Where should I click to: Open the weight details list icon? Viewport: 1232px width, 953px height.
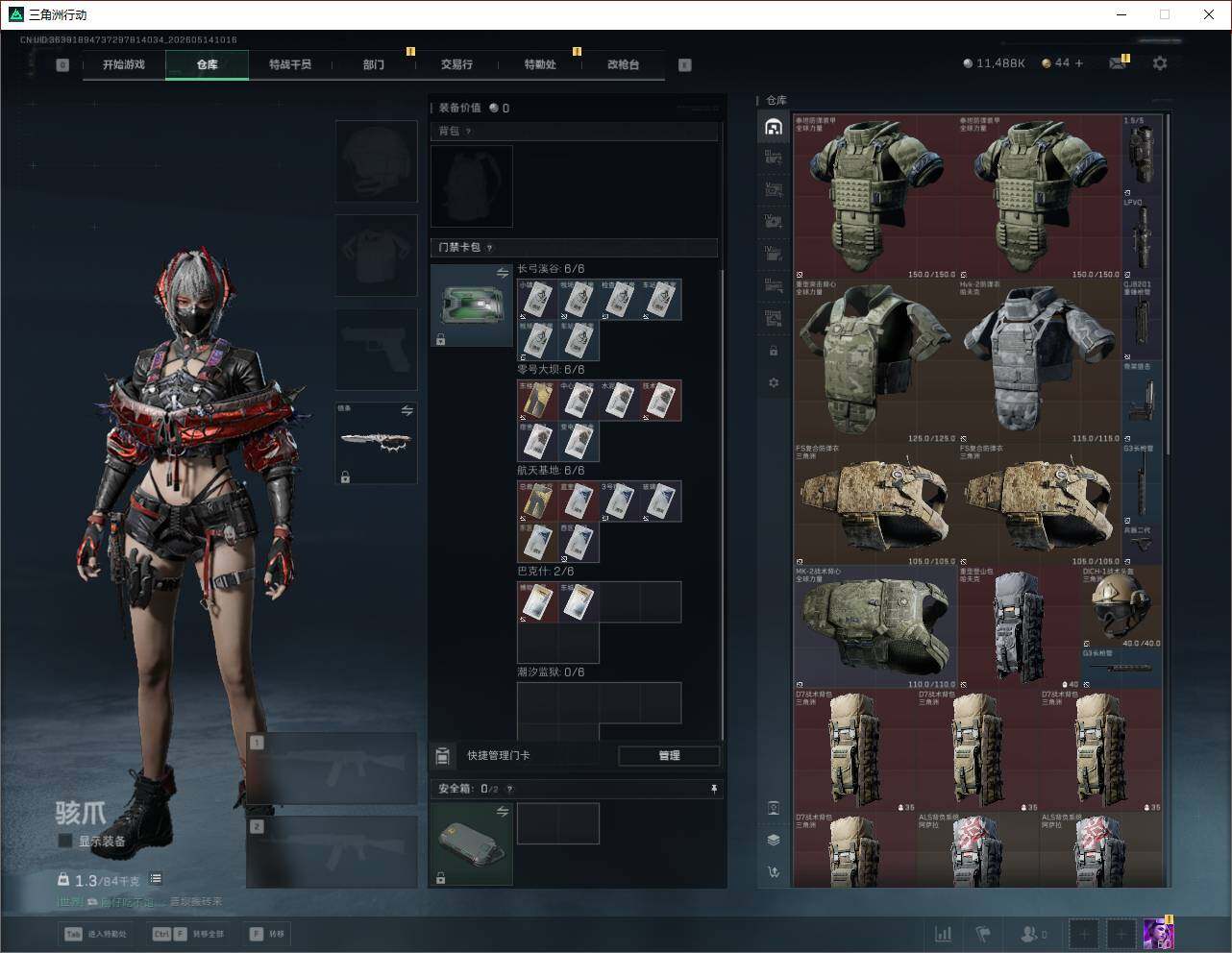point(156,879)
